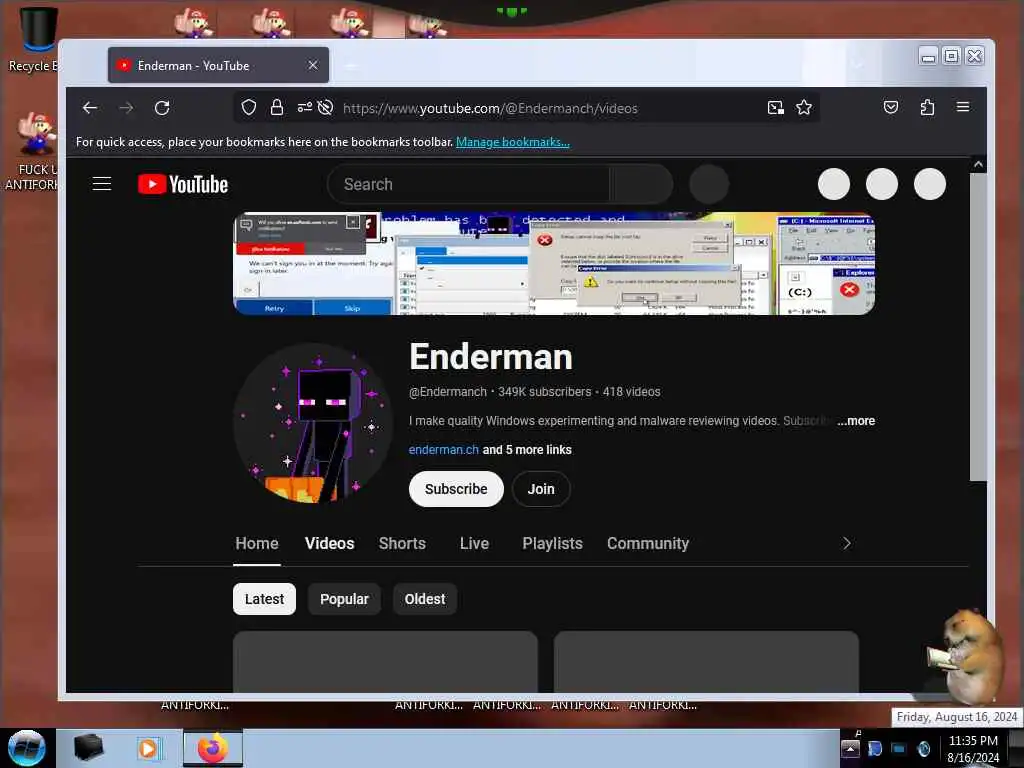Switch to the channel Home tab
Viewport: 1024px width, 768px height.
(257, 543)
